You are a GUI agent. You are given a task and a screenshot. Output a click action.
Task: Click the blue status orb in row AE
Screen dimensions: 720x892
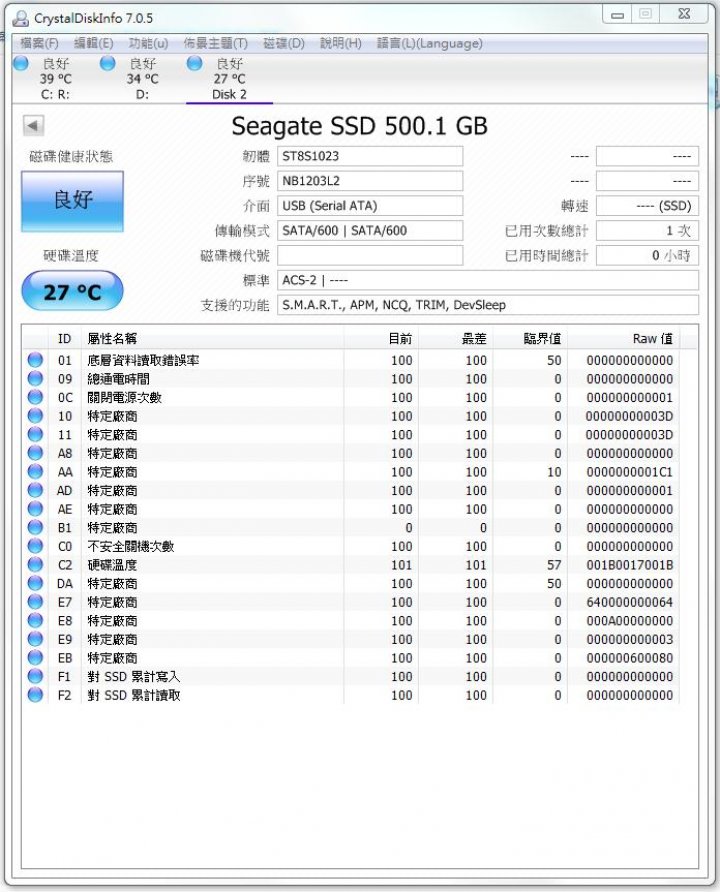[35, 509]
